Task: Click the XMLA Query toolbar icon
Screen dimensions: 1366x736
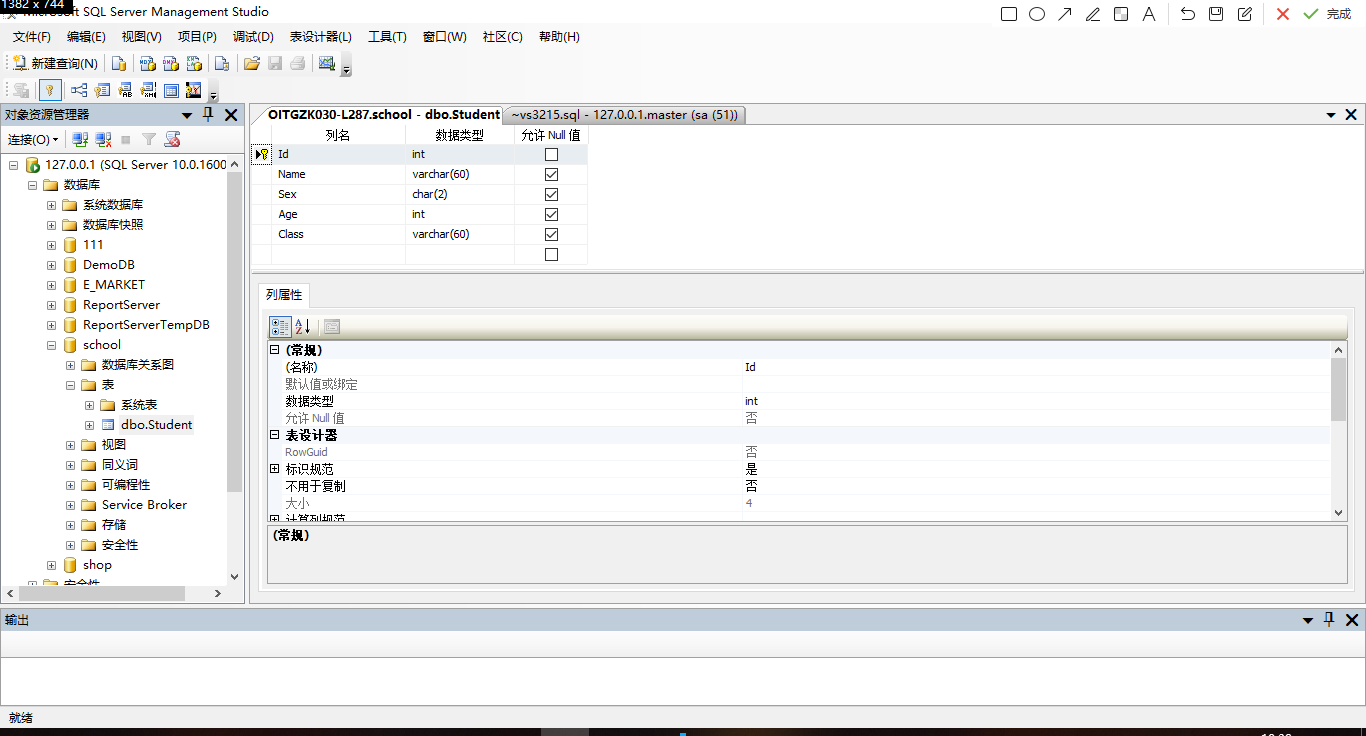Action: 194,63
